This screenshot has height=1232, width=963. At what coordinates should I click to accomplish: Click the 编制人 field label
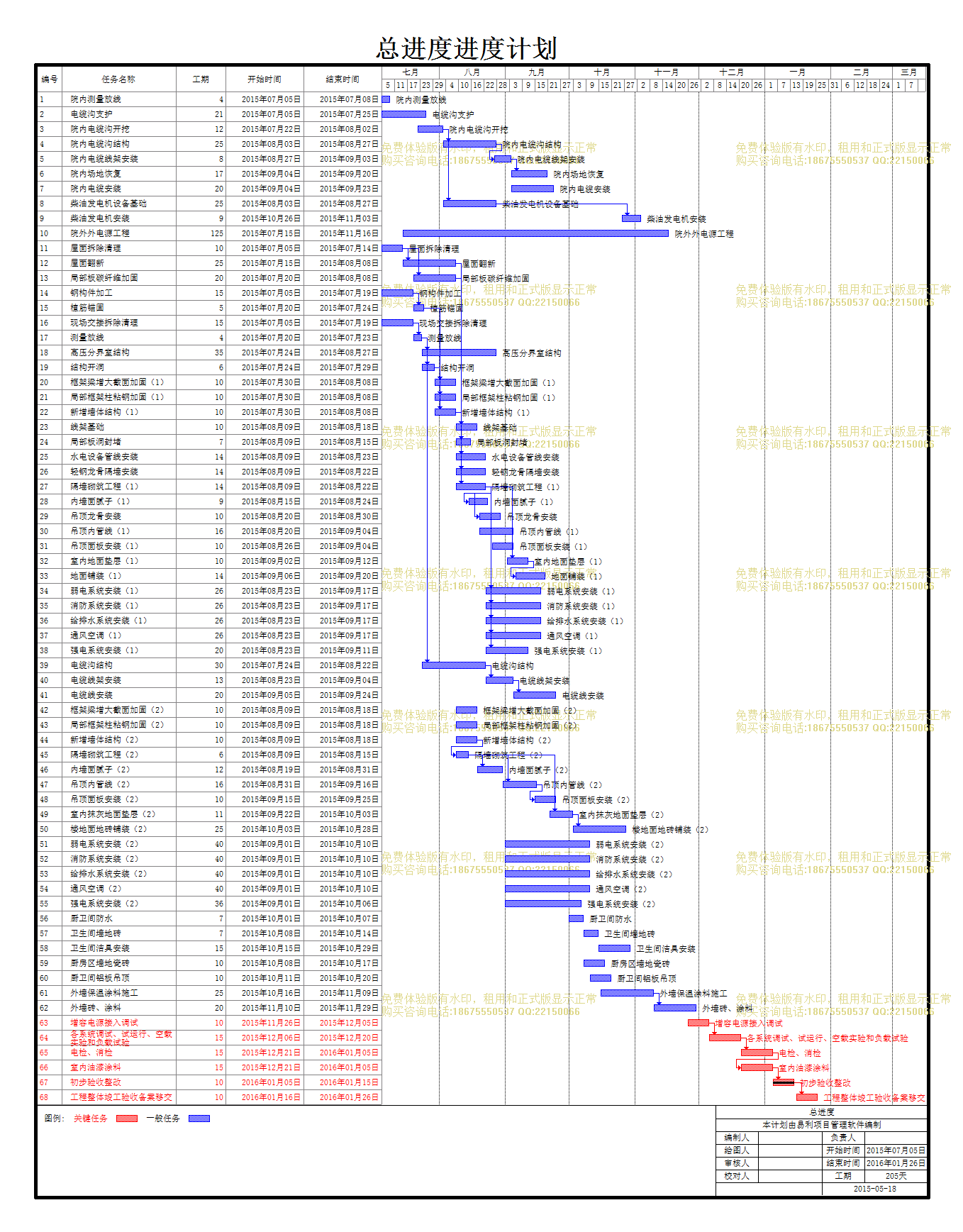737,1138
